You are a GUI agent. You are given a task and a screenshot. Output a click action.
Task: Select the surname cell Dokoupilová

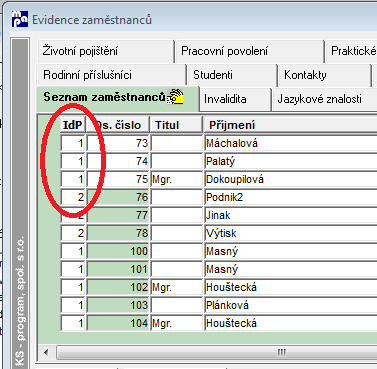click(x=291, y=179)
